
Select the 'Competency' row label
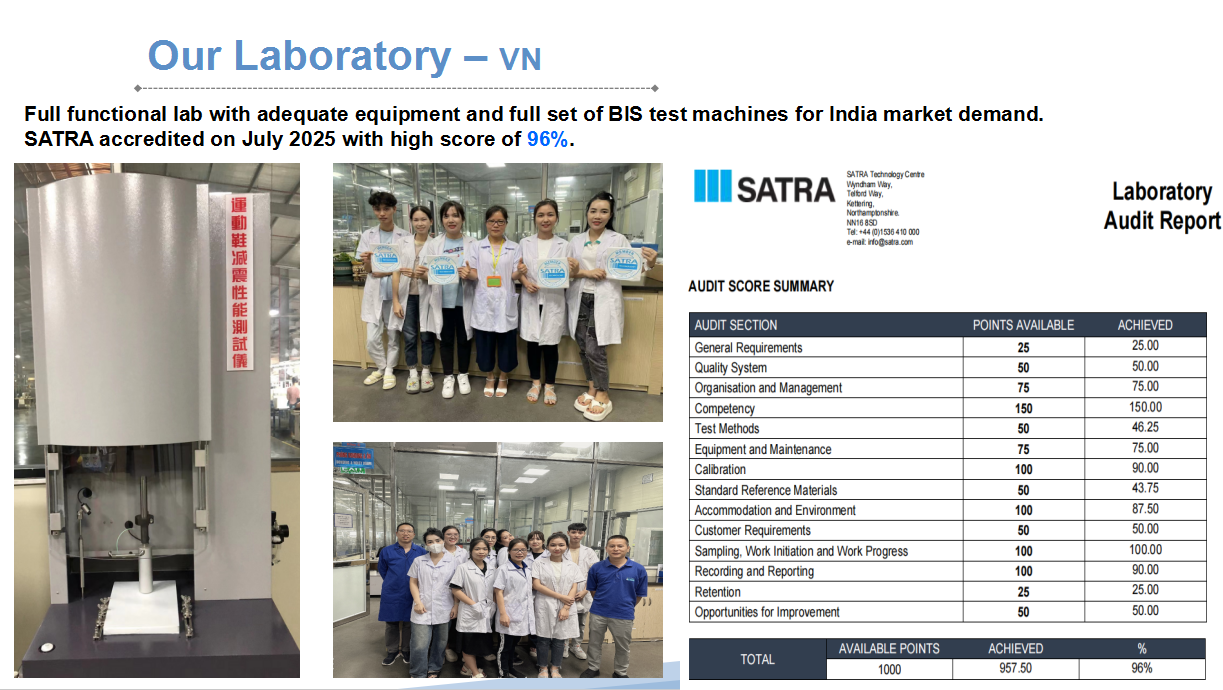(724, 408)
